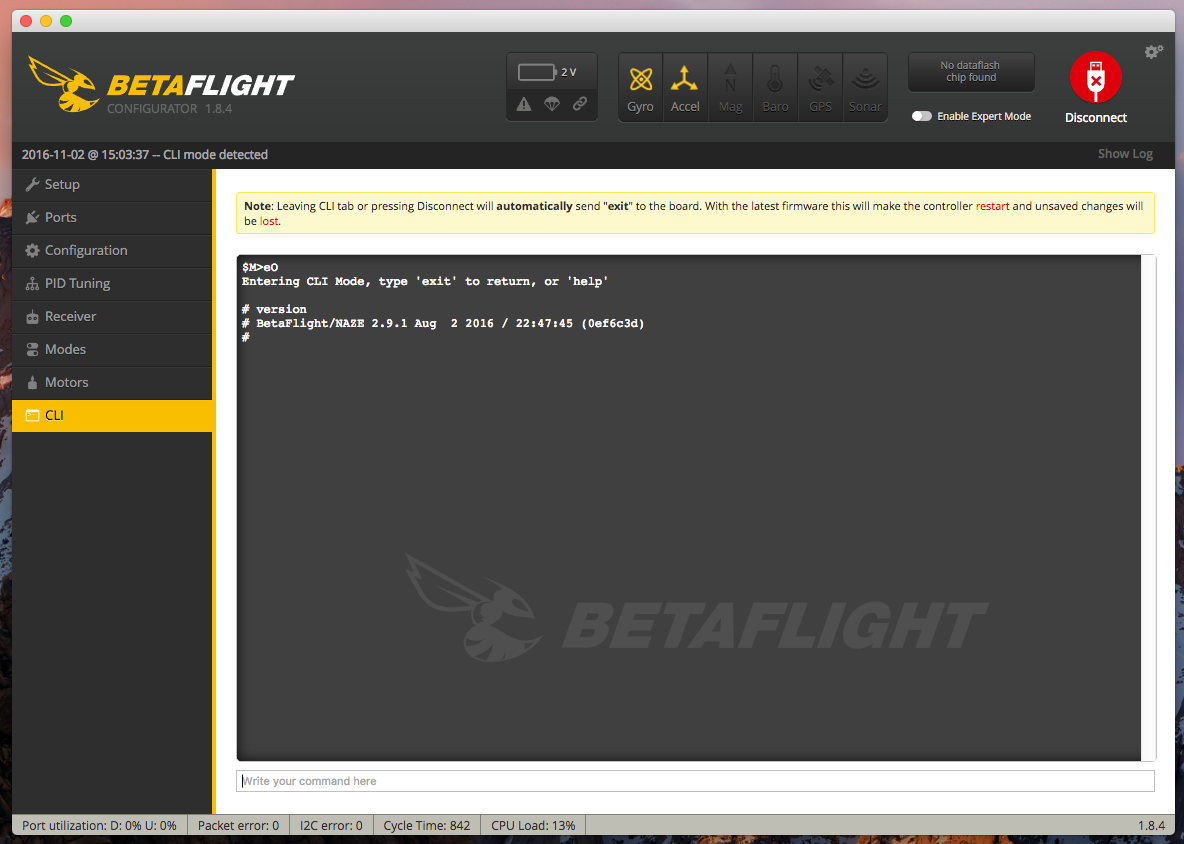Image resolution: width=1184 pixels, height=844 pixels.
Task: Toggle the Enable Expert Mode switch
Action: [x=921, y=116]
